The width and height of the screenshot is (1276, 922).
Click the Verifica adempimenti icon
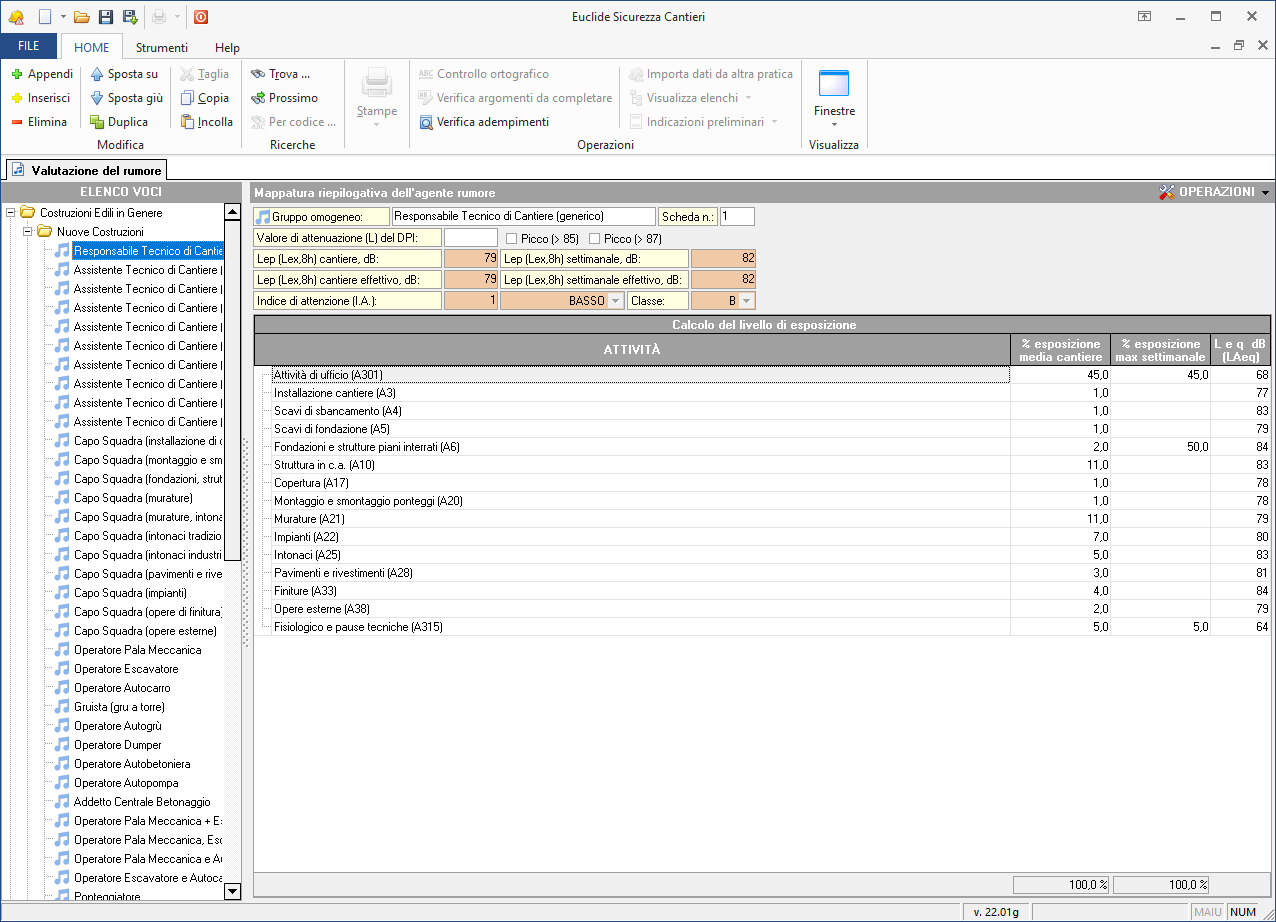tap(426, 122)
